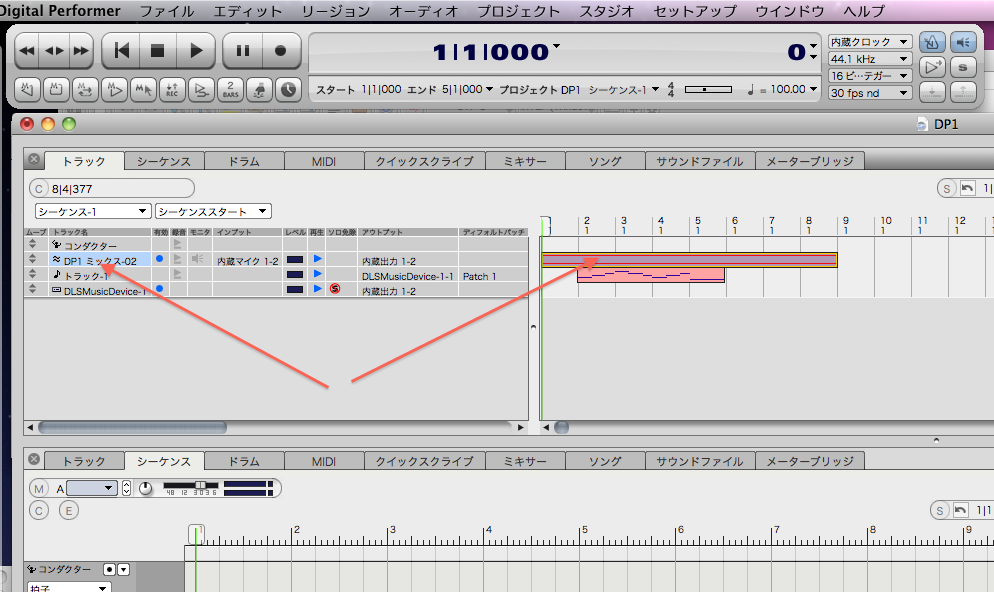Rewind to sequence start button
The image size is (994, 592).
(121, 51)
